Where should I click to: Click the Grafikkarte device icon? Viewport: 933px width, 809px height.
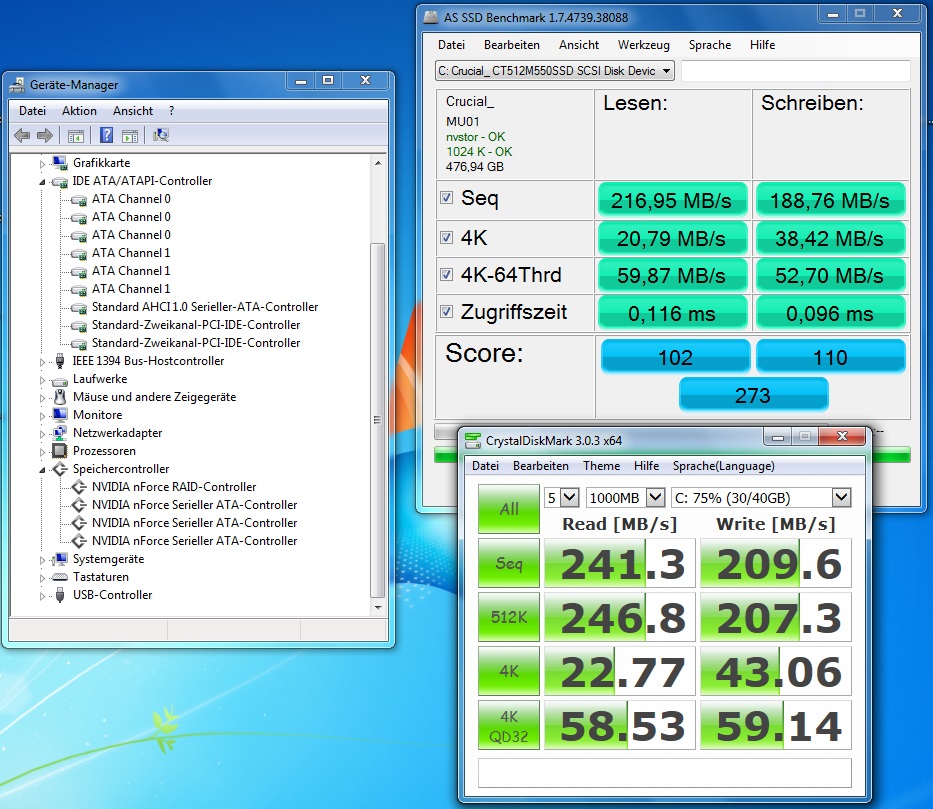click(60, 162)
